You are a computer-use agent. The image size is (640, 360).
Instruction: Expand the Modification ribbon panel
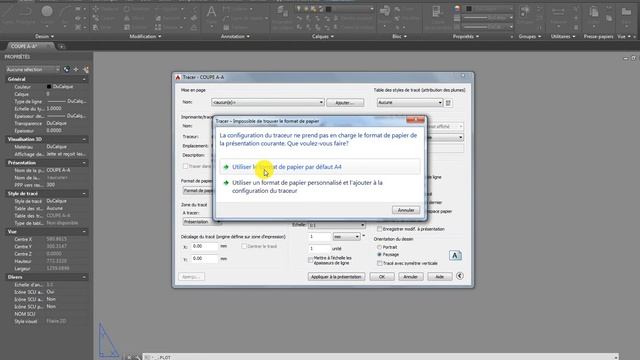pyautogui.click(x=145, y=36)
